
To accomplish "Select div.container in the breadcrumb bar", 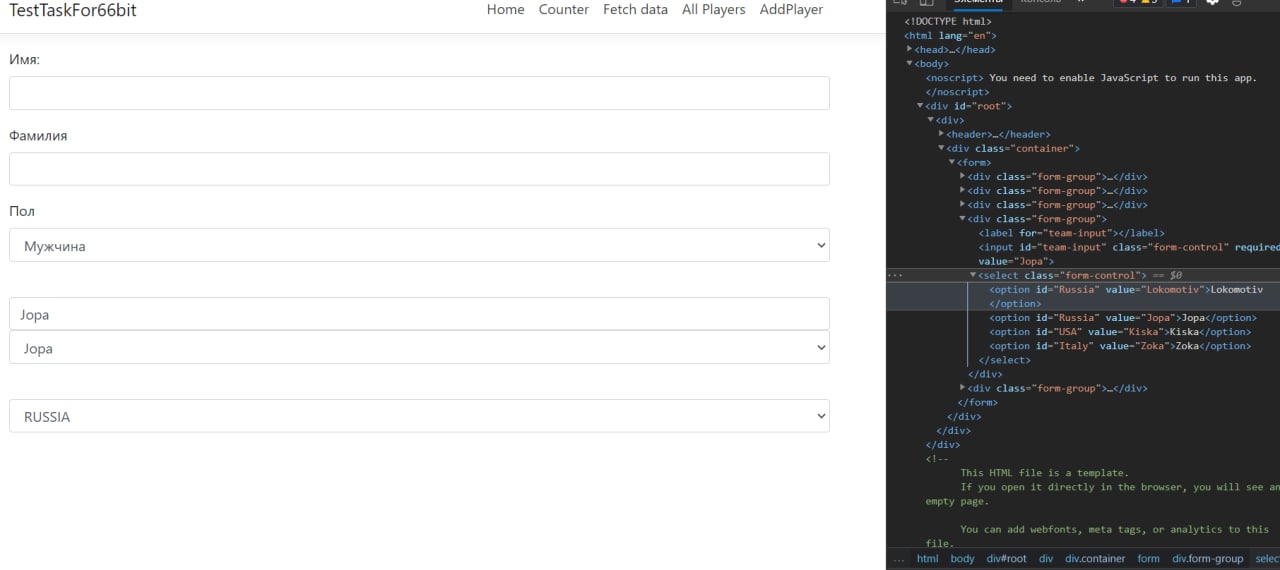I will tap(1095, 559).
